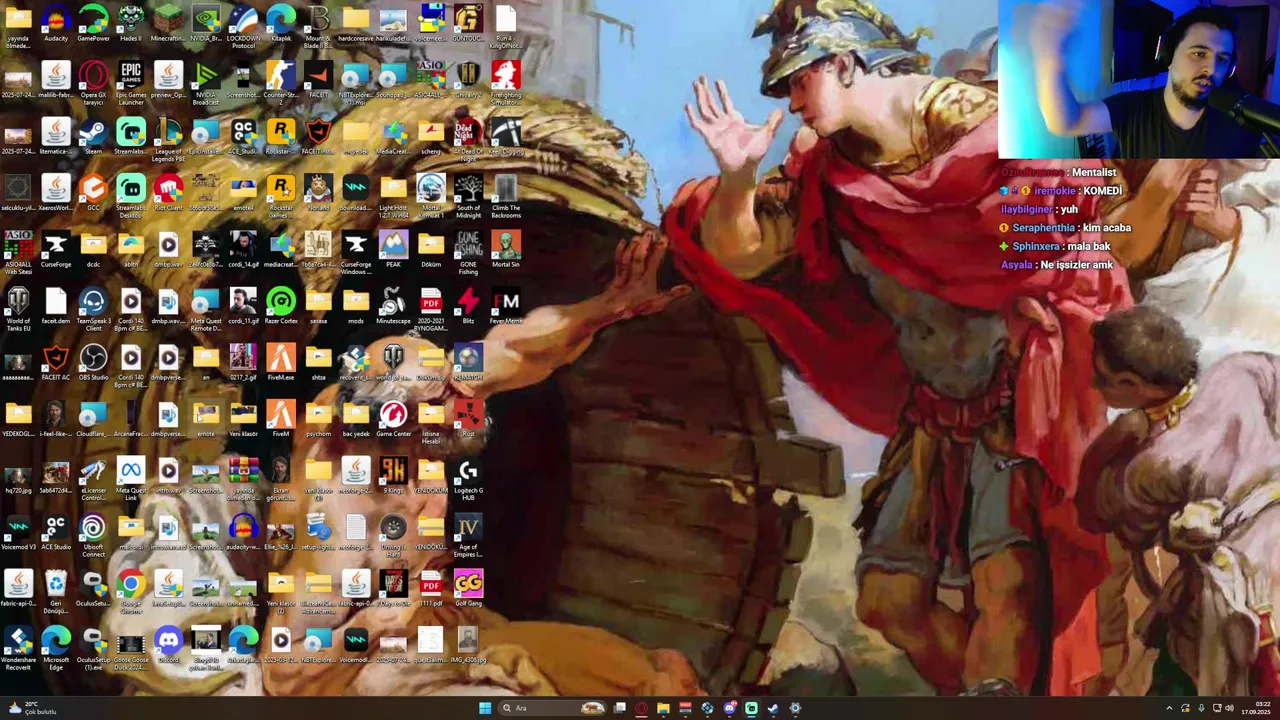Open the Age of Empires IV shortcut
Image resolution: width=1280 pixels, height=720 pixels.
468,534
